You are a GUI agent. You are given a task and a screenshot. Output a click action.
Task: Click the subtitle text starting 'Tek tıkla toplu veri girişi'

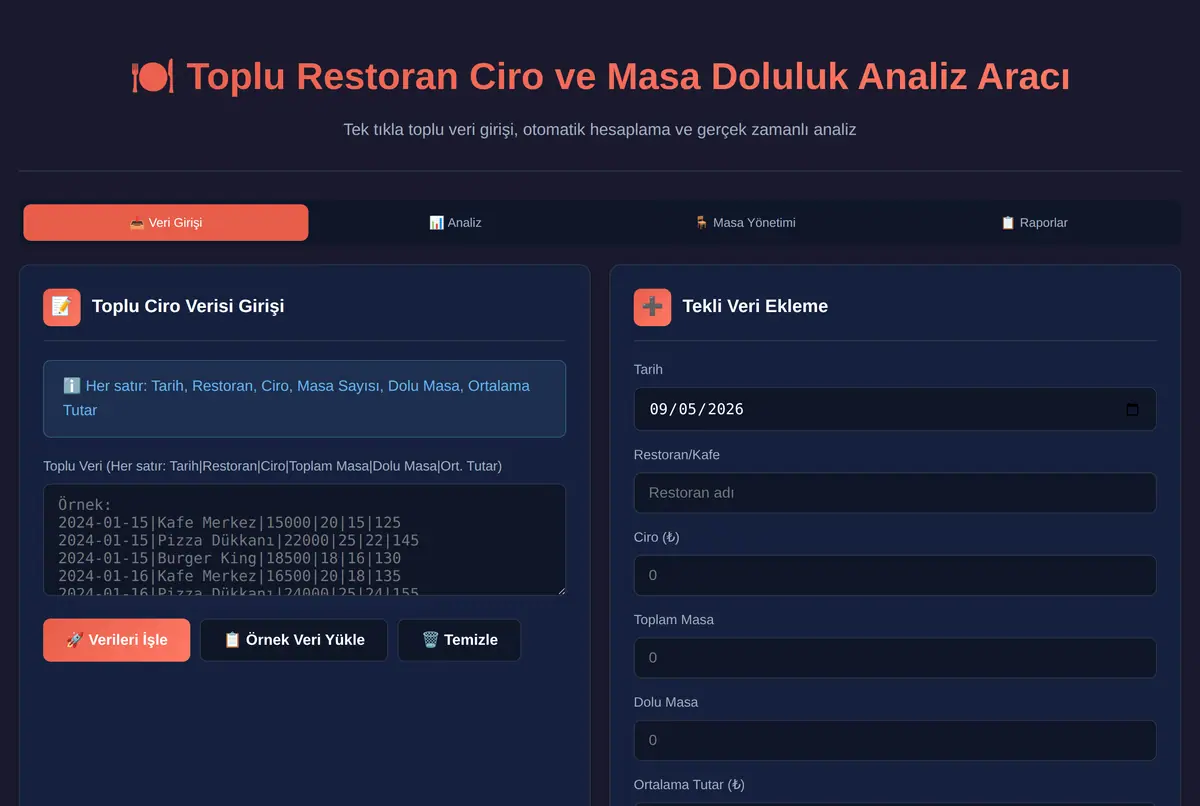pyautogui.click(x=600, y=129)
